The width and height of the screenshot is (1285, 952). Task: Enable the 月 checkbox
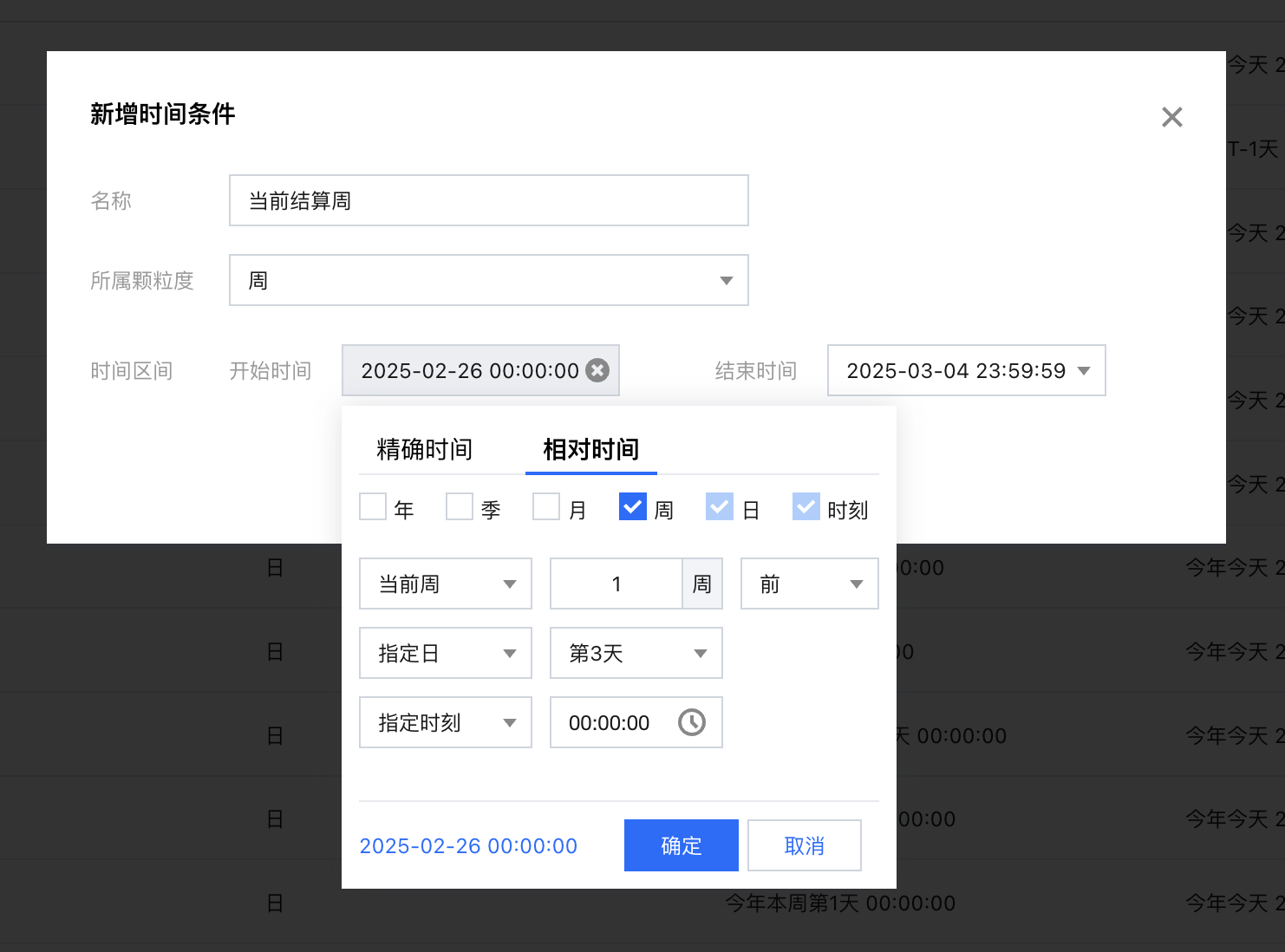(x=546, y=507)
